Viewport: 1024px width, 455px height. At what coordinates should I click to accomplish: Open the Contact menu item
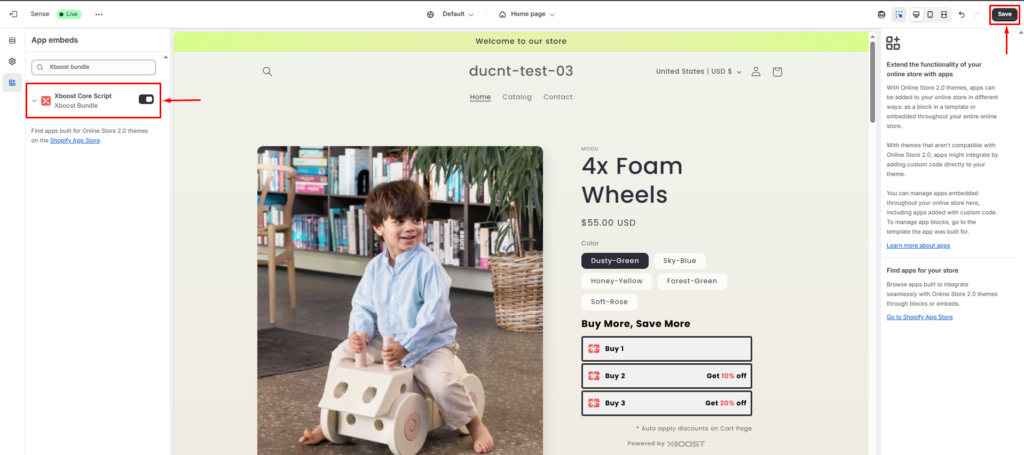[x=558, y=97]
